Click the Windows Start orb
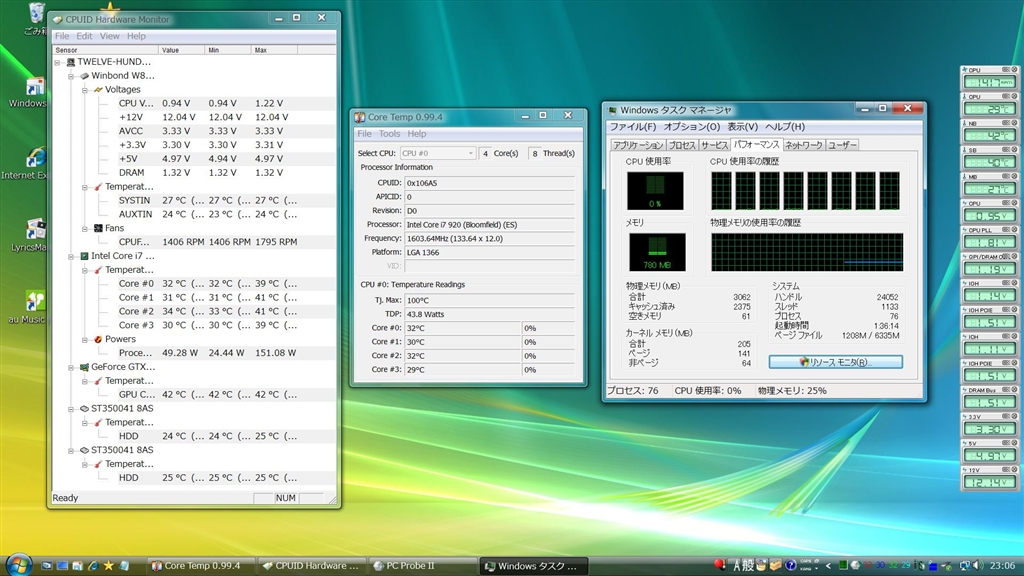 [17, 564]
